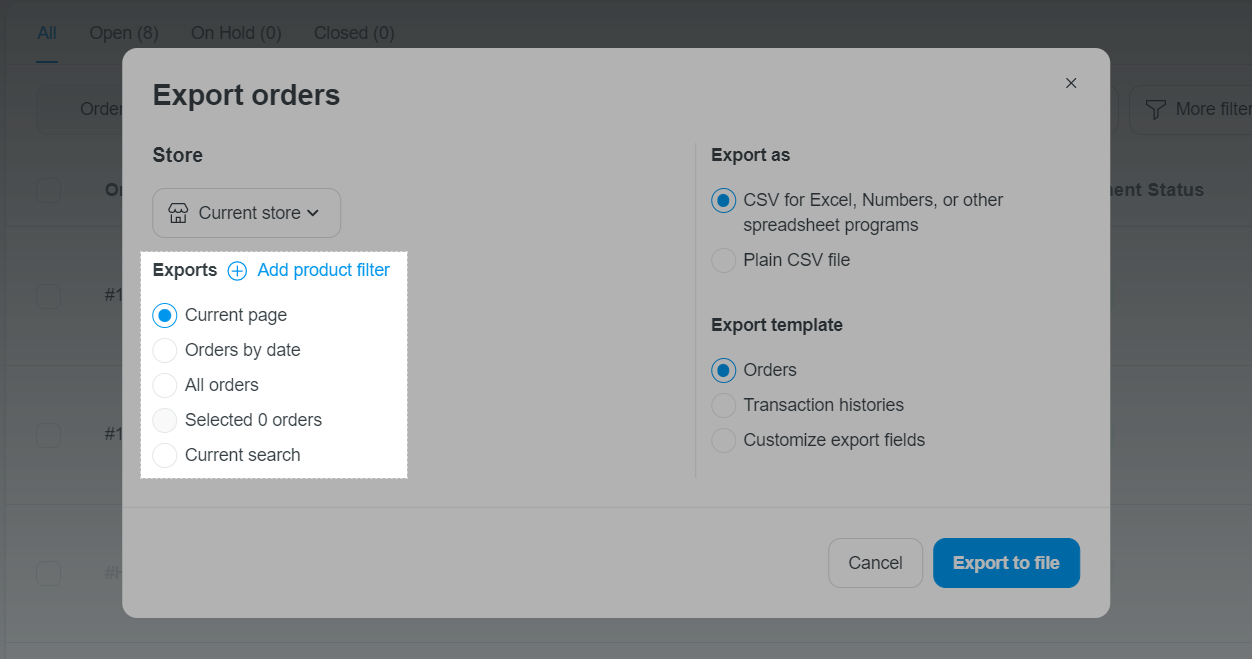Click the Export to file button
This screenshot has height=659, width=1252.
[1006, 563]
